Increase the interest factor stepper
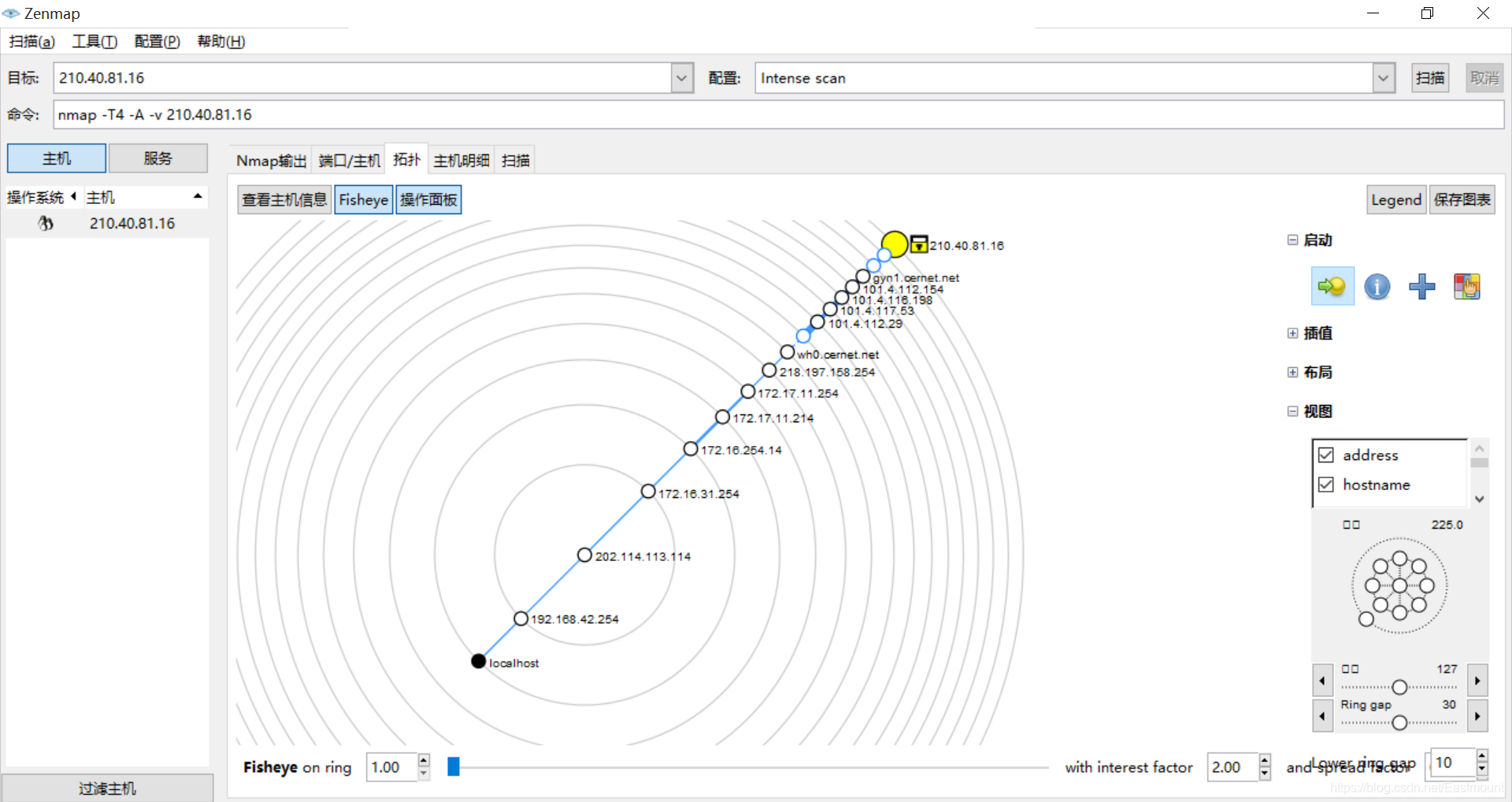 coord(1265,760)
